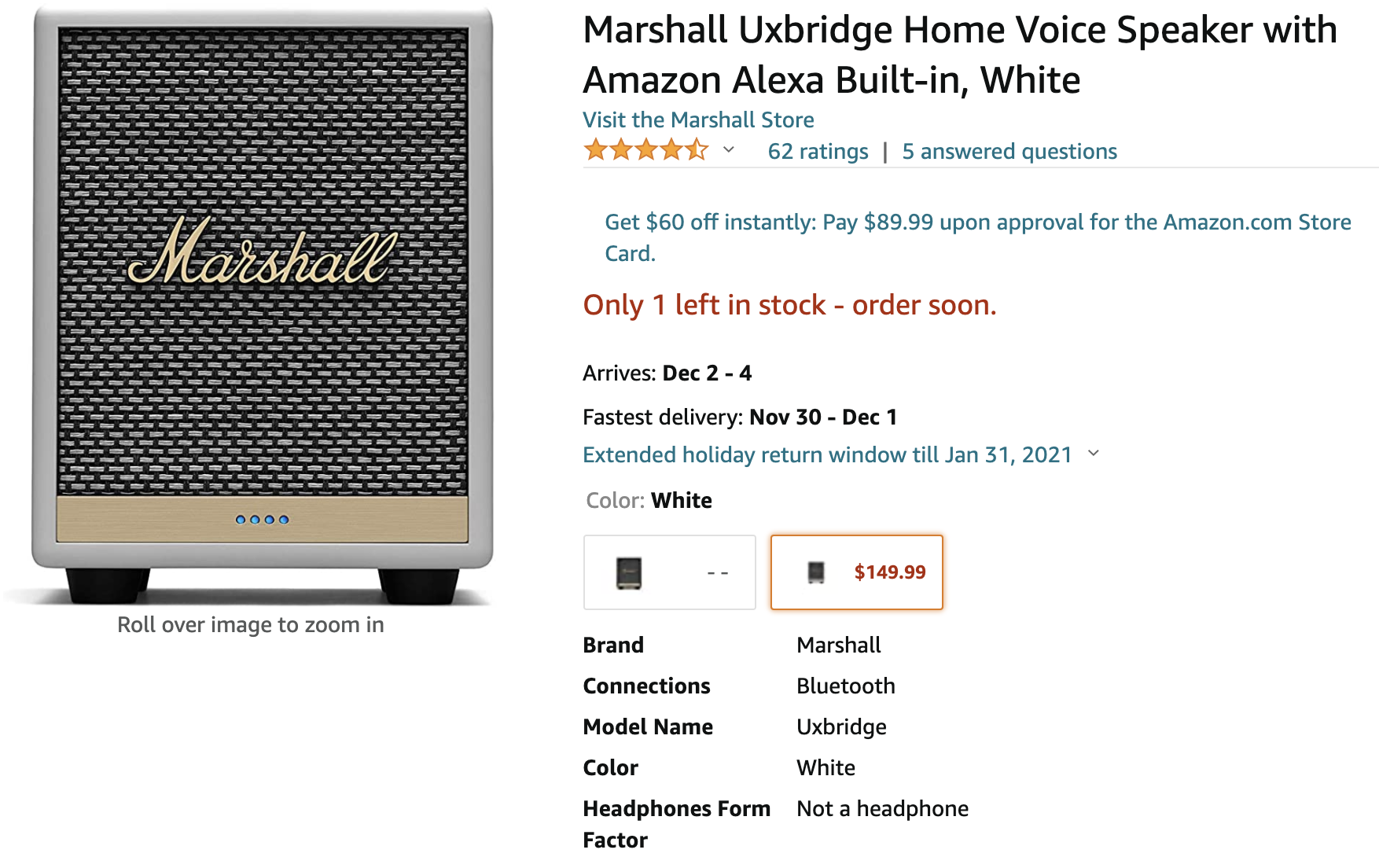1379x868 pixels.
Task: Expand the ratings breakdown chevron beside stars
Action: (729, 150)
